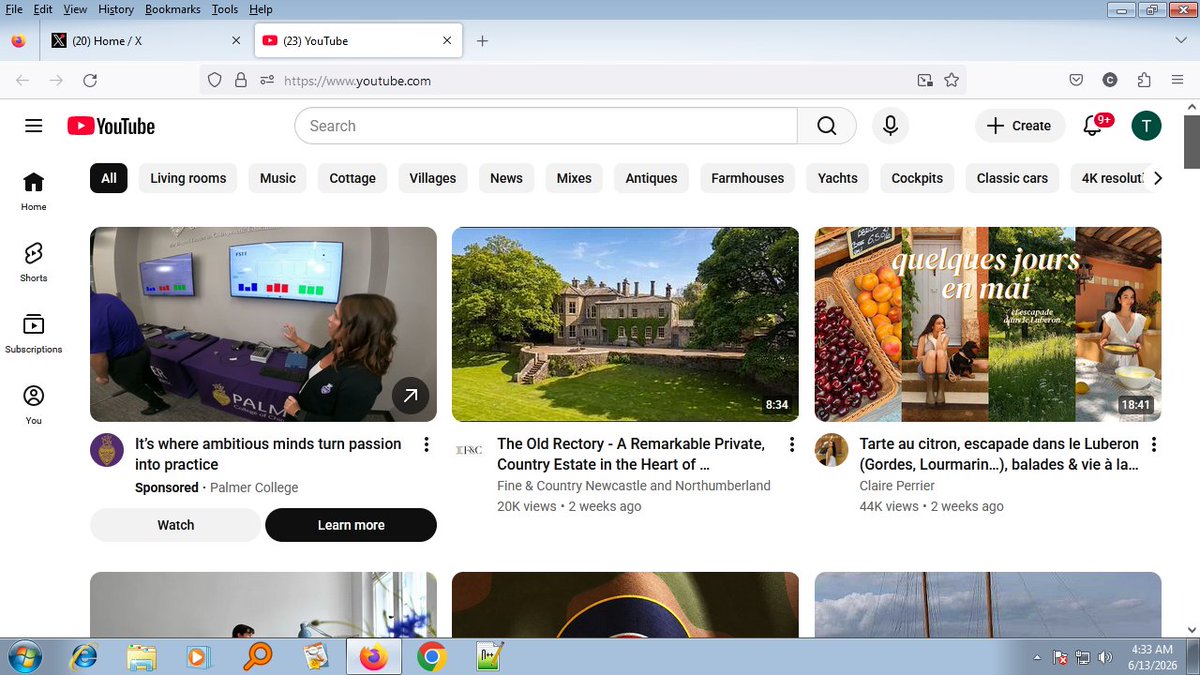Viewport: 1200px width, 675px height.
Task: Select the Living rooms chip
Action: [x=188, y=178]
